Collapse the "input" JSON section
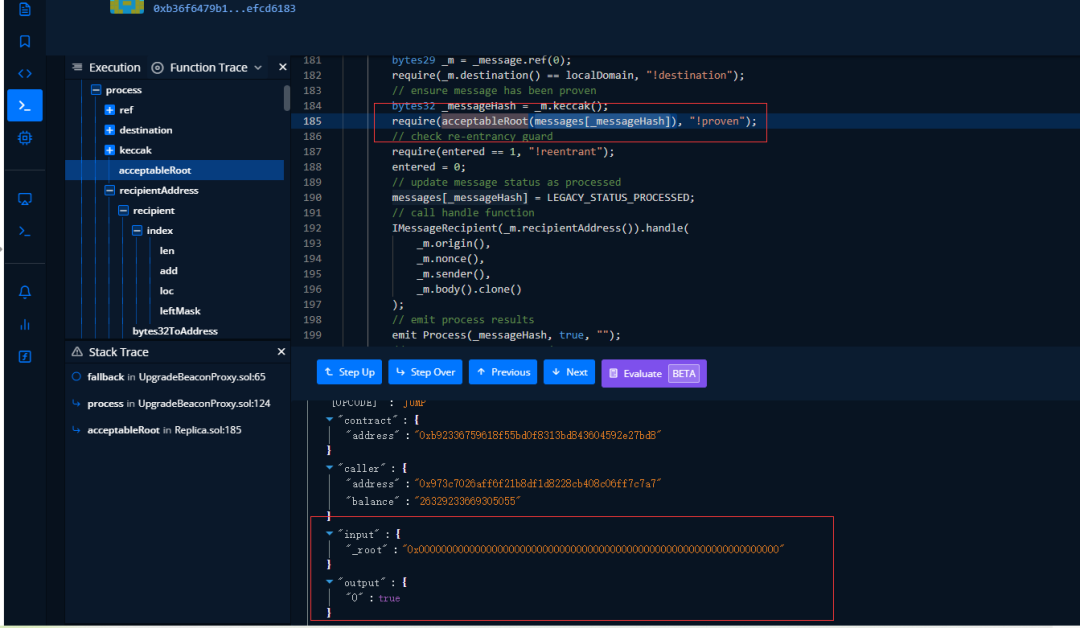Image resolution: width=1080 pixels, height=628 pixels. 329,533
